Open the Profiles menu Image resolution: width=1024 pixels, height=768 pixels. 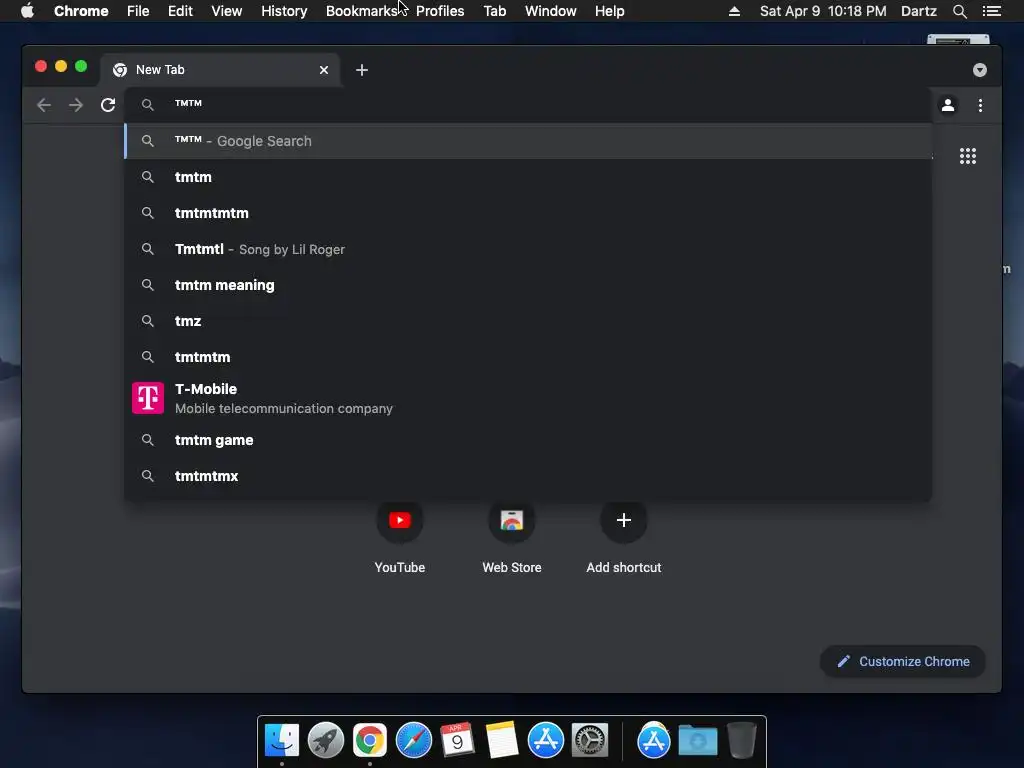click(x=440, y=11)
